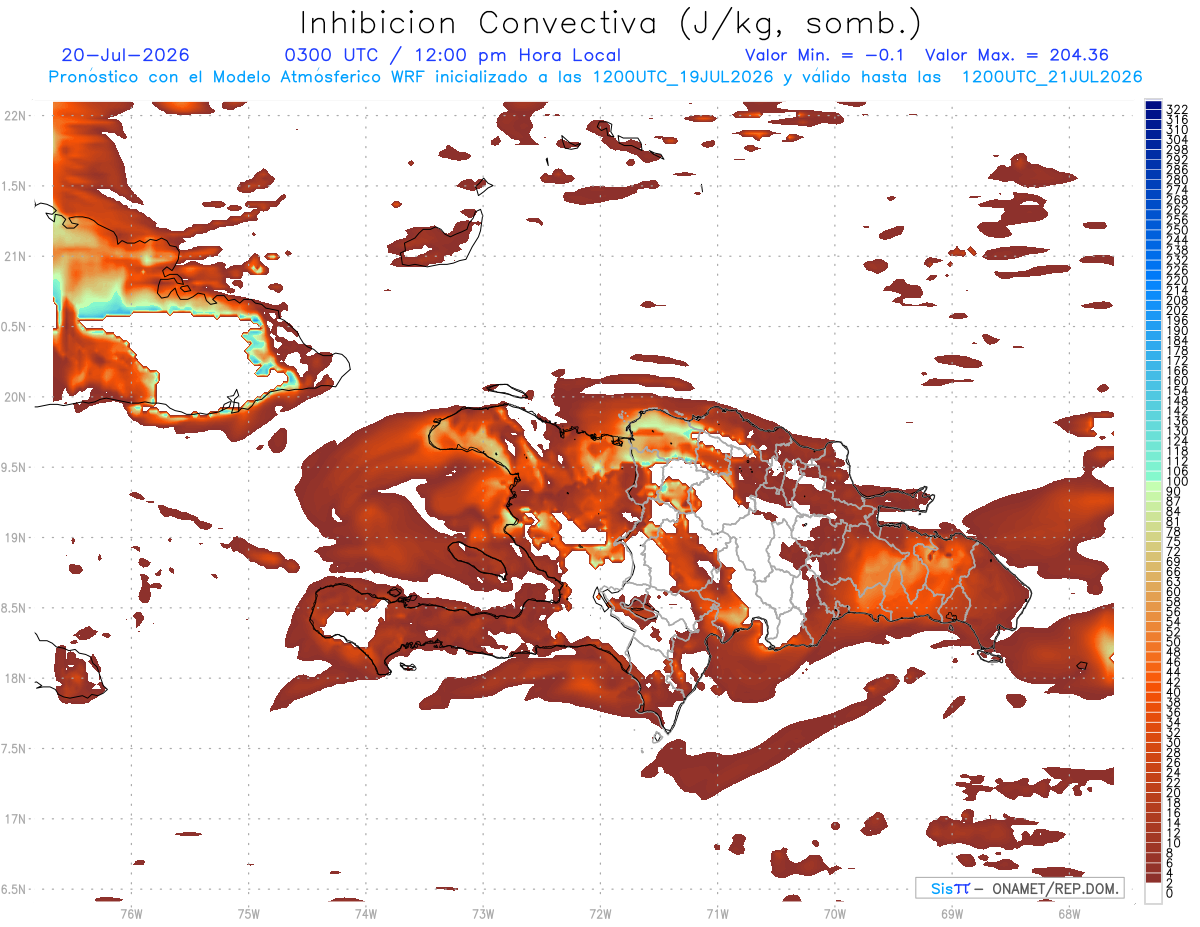Image resolution: width=1200 pixels, height=927 pixels.
Task: Click the "280" value on the color scale
Action: [1176, 179]
